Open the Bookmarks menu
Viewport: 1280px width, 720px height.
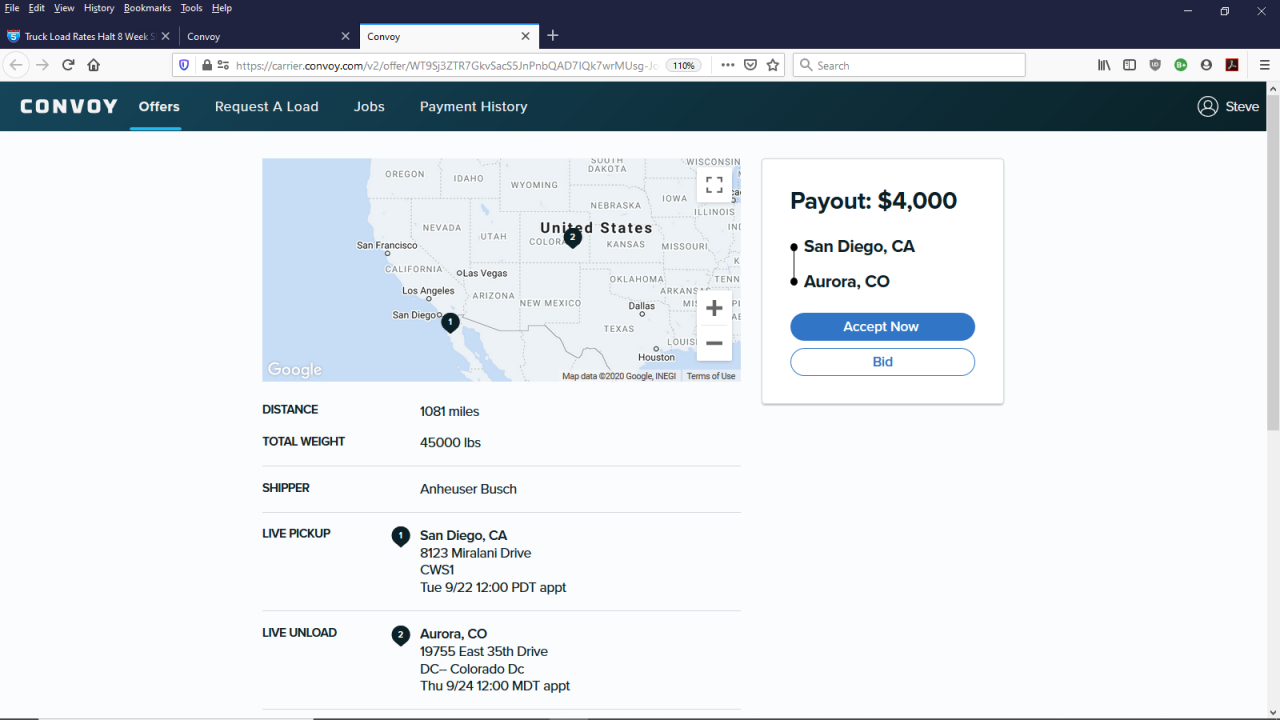tap(148, 8)
